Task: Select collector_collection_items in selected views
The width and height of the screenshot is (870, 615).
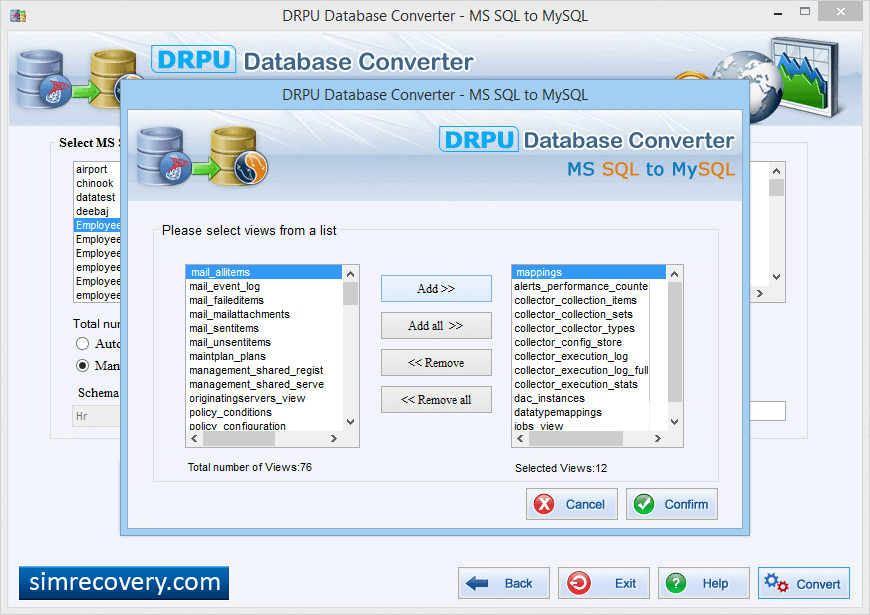Action: [589, 300]
